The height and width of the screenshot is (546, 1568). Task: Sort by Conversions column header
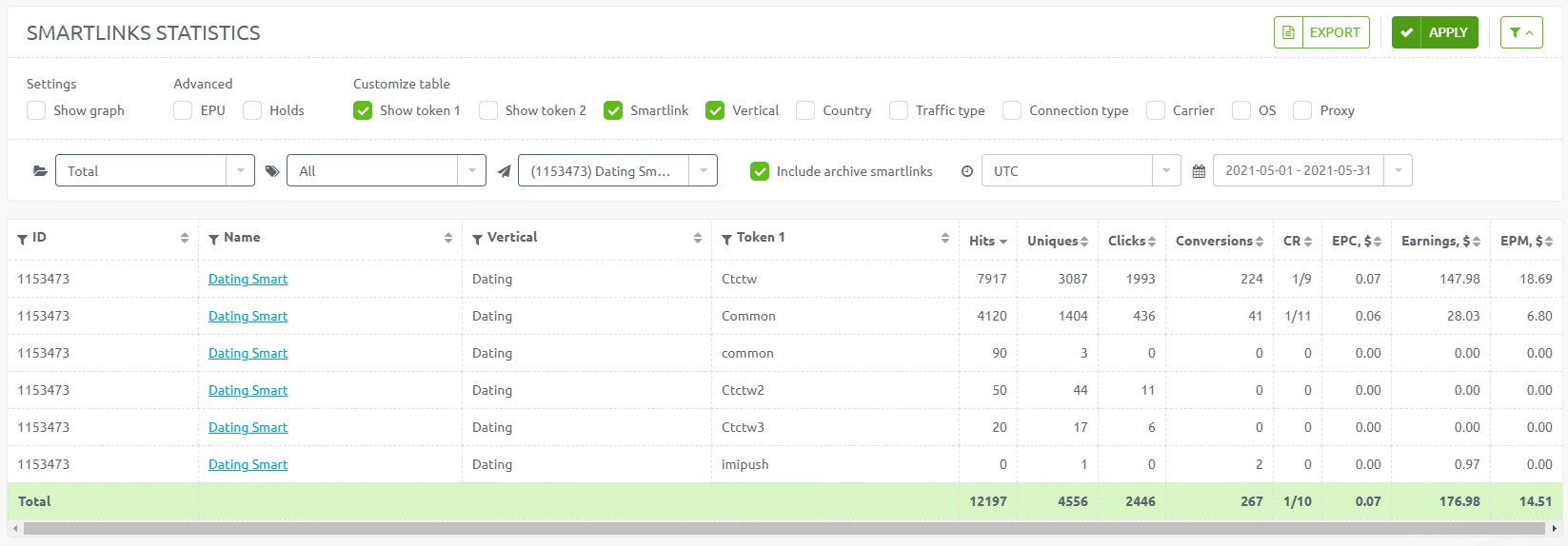coord(1219,241)
